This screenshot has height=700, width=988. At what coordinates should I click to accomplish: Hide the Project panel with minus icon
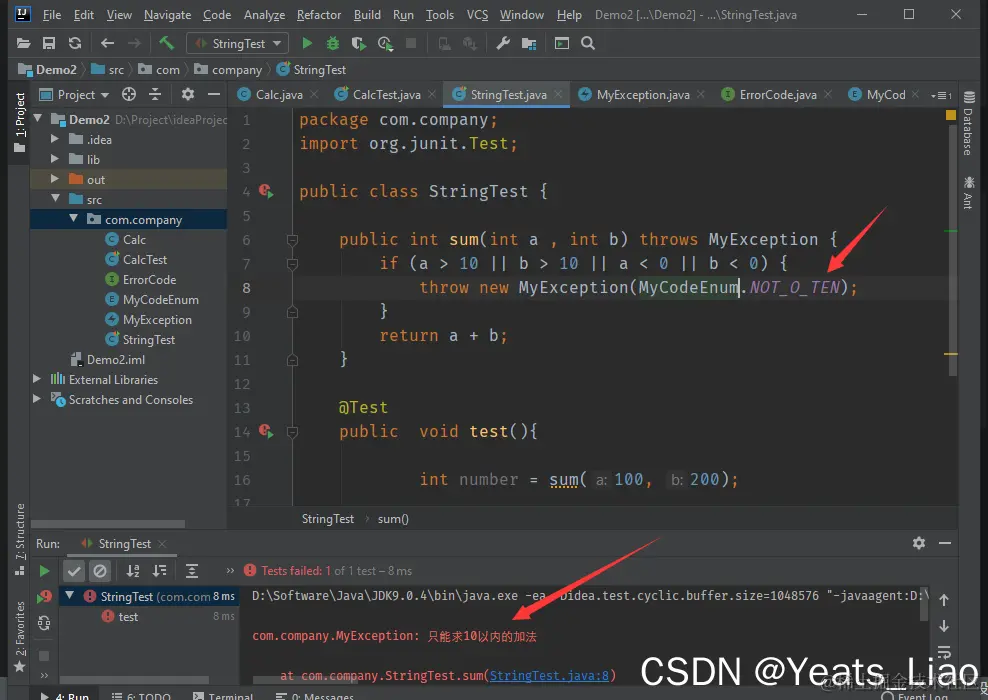pos(214,95)
